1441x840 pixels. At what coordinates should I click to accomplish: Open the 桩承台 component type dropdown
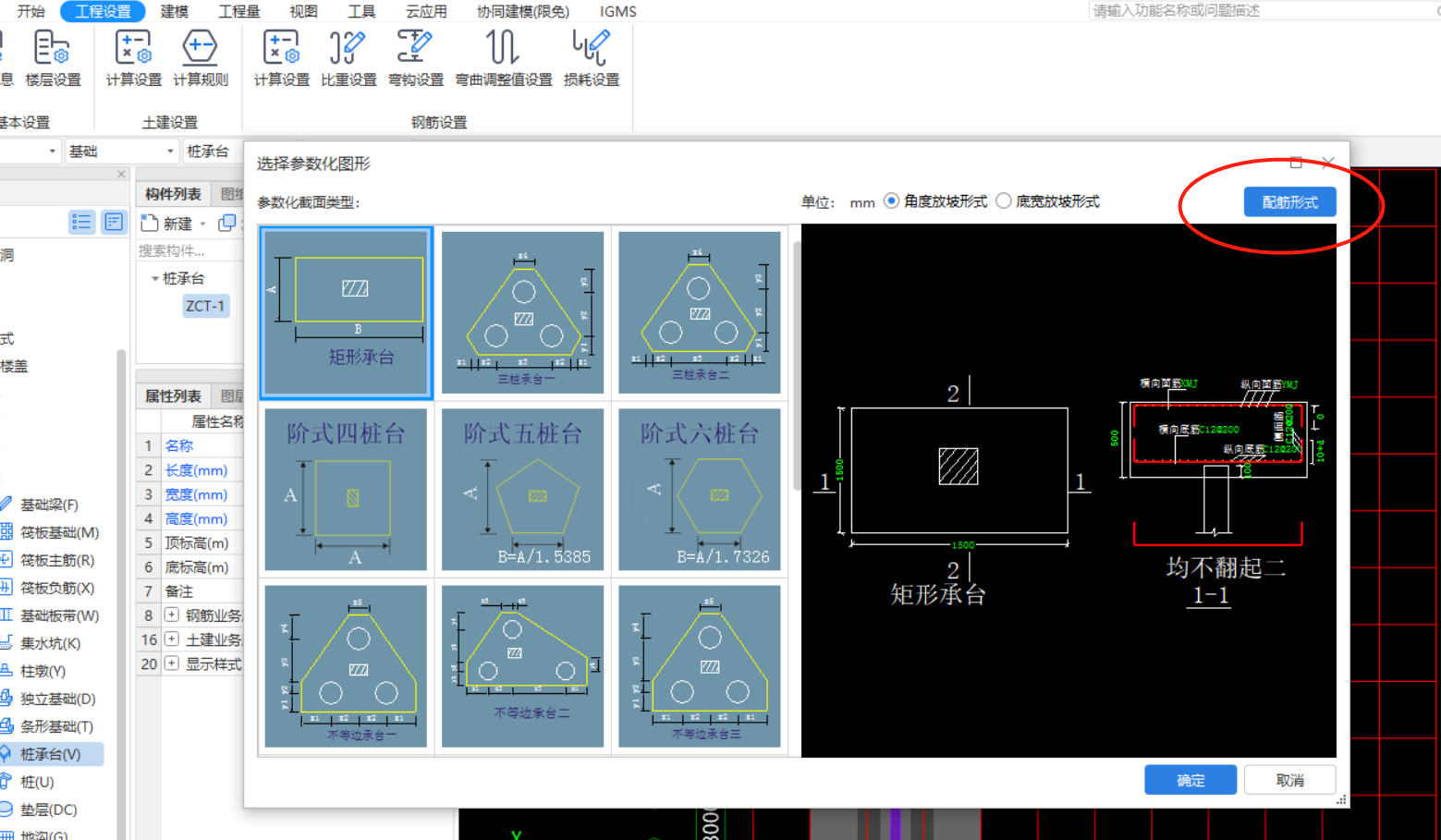click(213, 151)
